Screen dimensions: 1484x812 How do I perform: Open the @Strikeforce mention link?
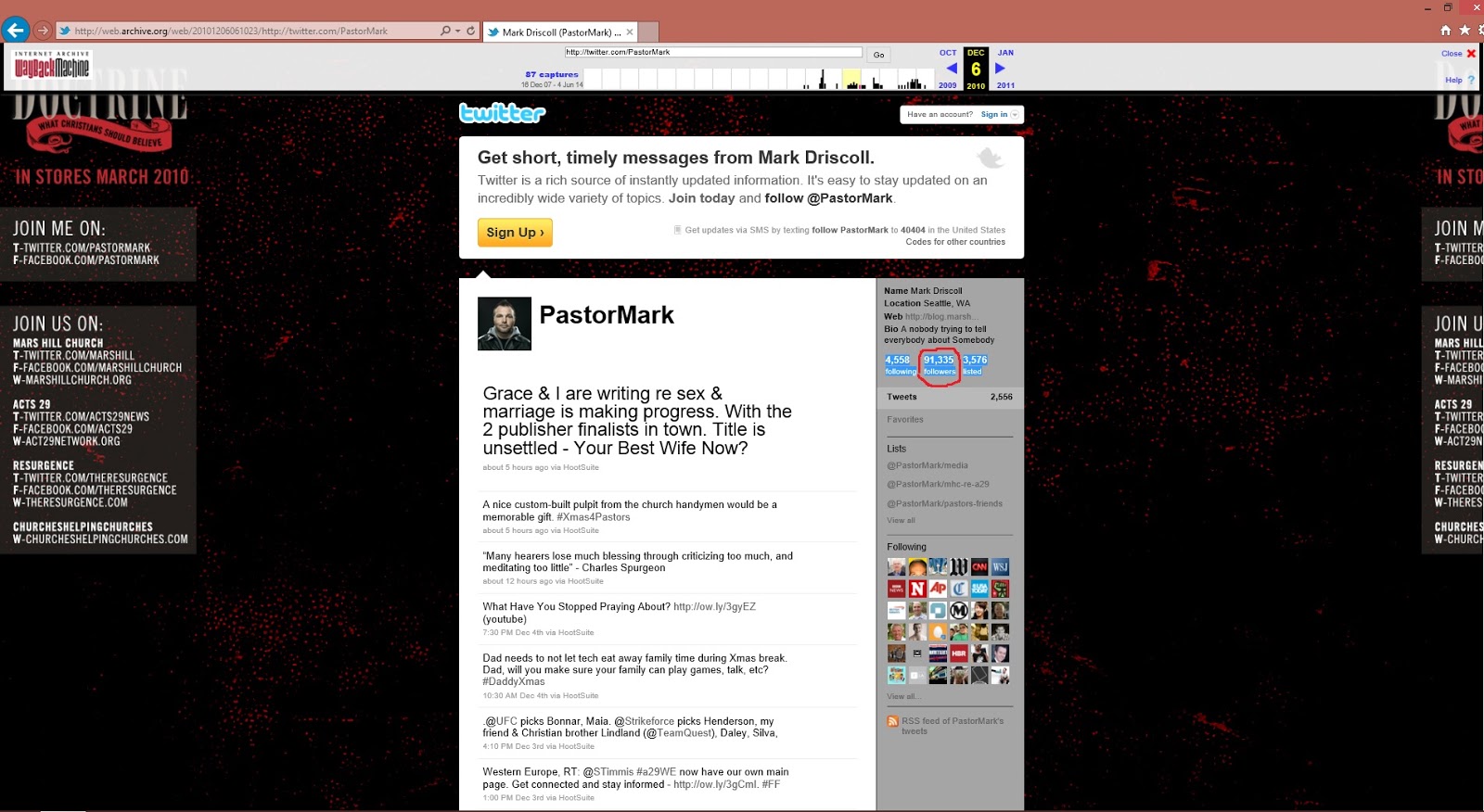[644, 721]
